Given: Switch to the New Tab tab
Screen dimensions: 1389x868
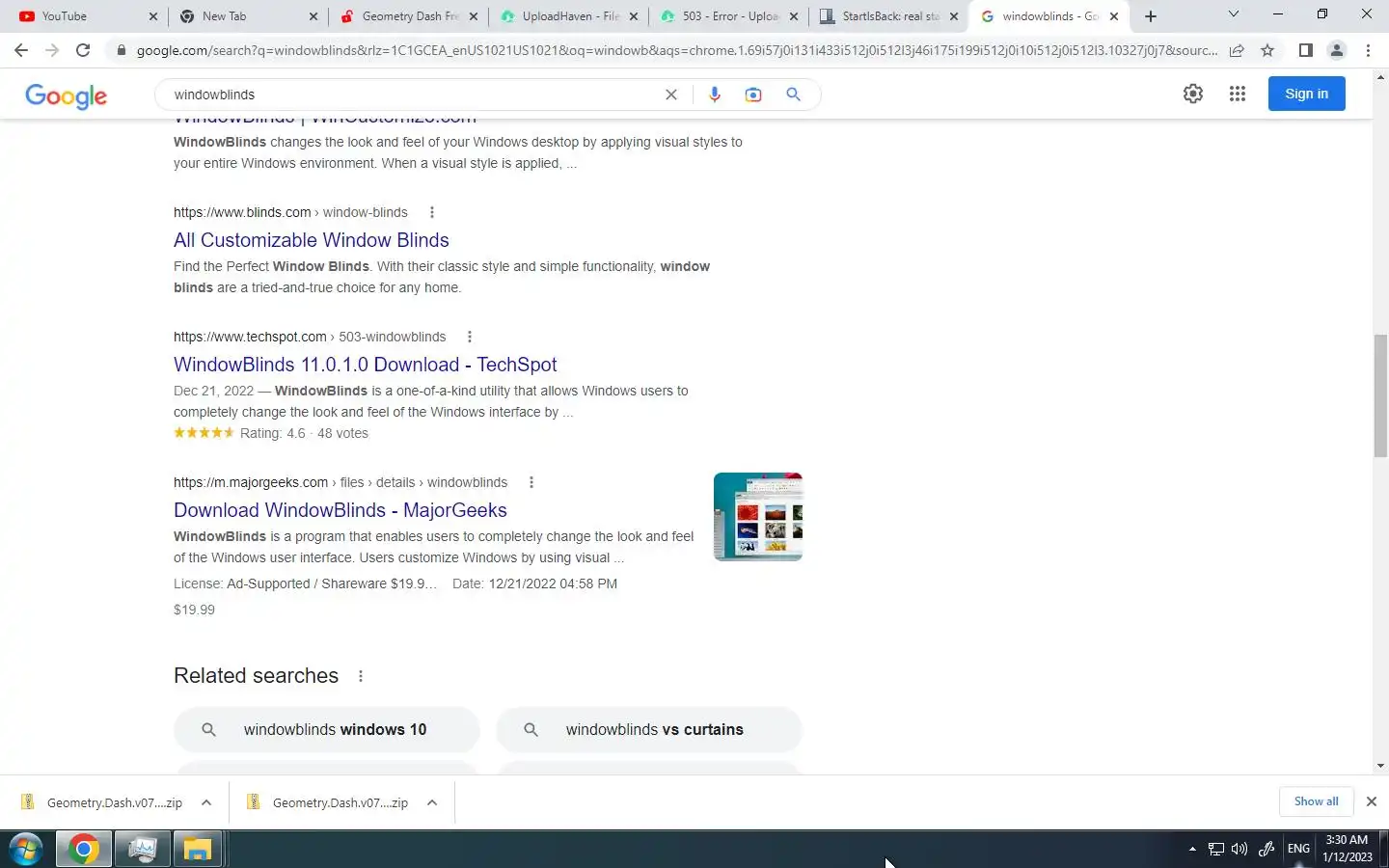Looking at the screenshot, I should [x=247, y=16].
